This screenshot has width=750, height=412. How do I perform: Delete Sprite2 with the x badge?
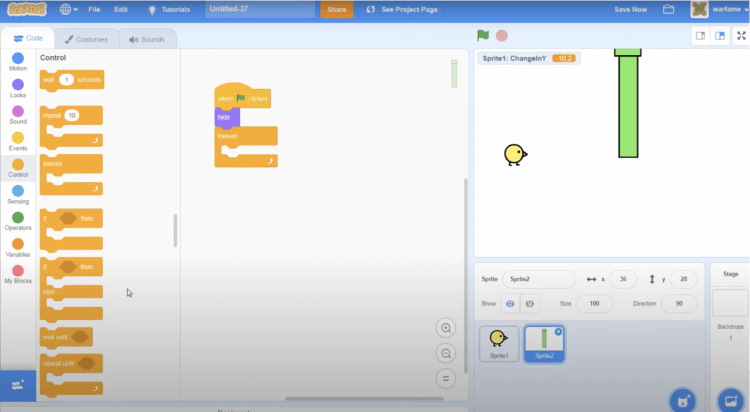pos(558,332)
